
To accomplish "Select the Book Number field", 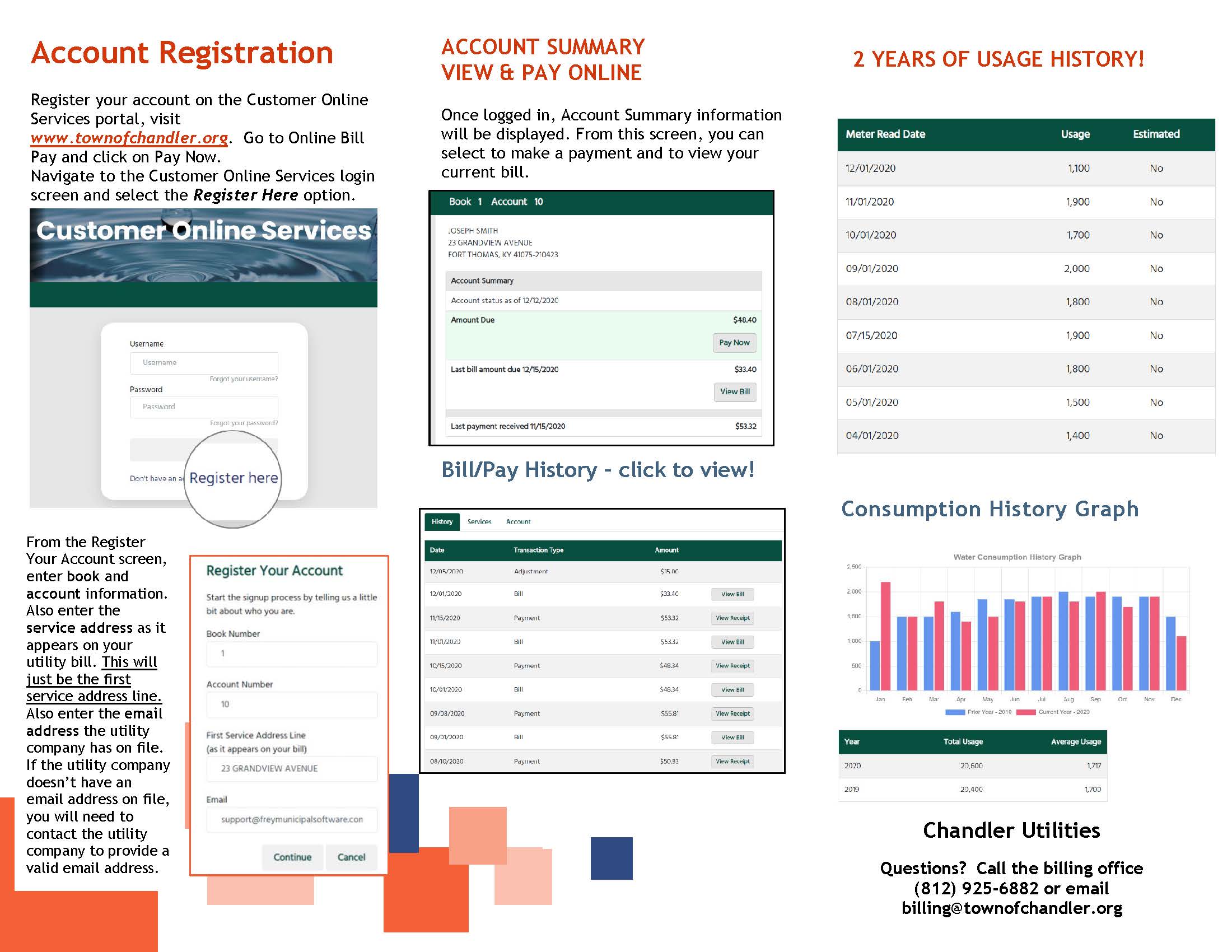I will pos(291,654).
